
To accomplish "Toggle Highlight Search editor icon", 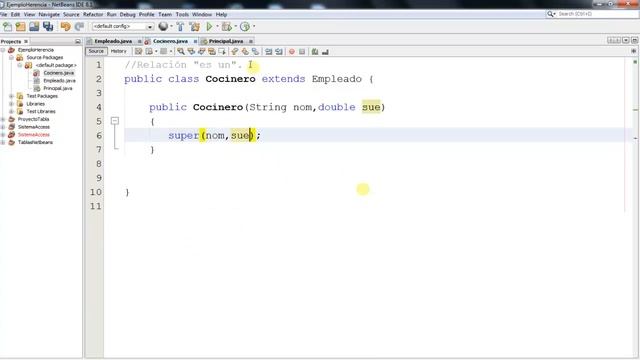I will point(212,51).
